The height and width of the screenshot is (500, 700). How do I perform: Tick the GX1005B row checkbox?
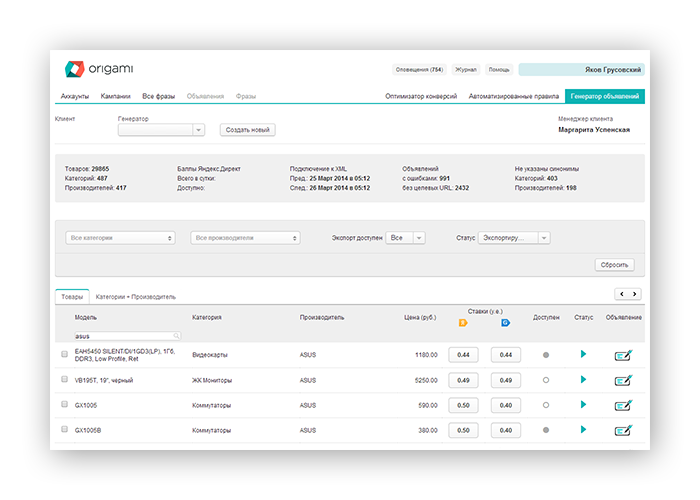[65, 430]
